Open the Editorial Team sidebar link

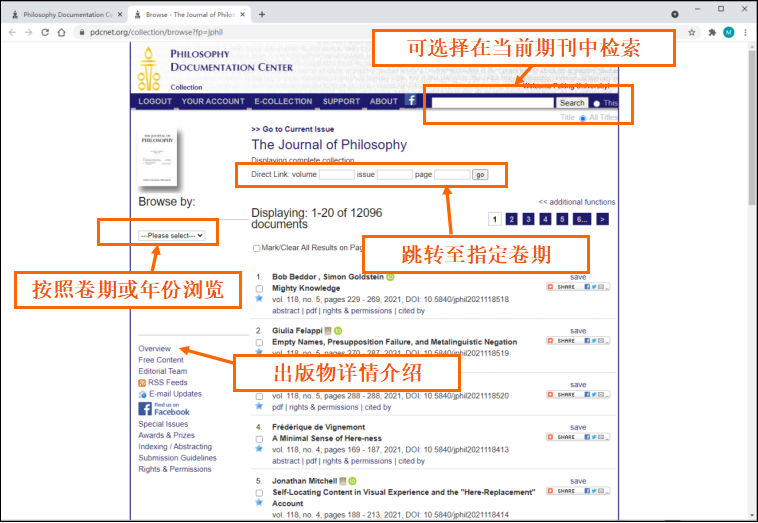(x=162, y=371)
